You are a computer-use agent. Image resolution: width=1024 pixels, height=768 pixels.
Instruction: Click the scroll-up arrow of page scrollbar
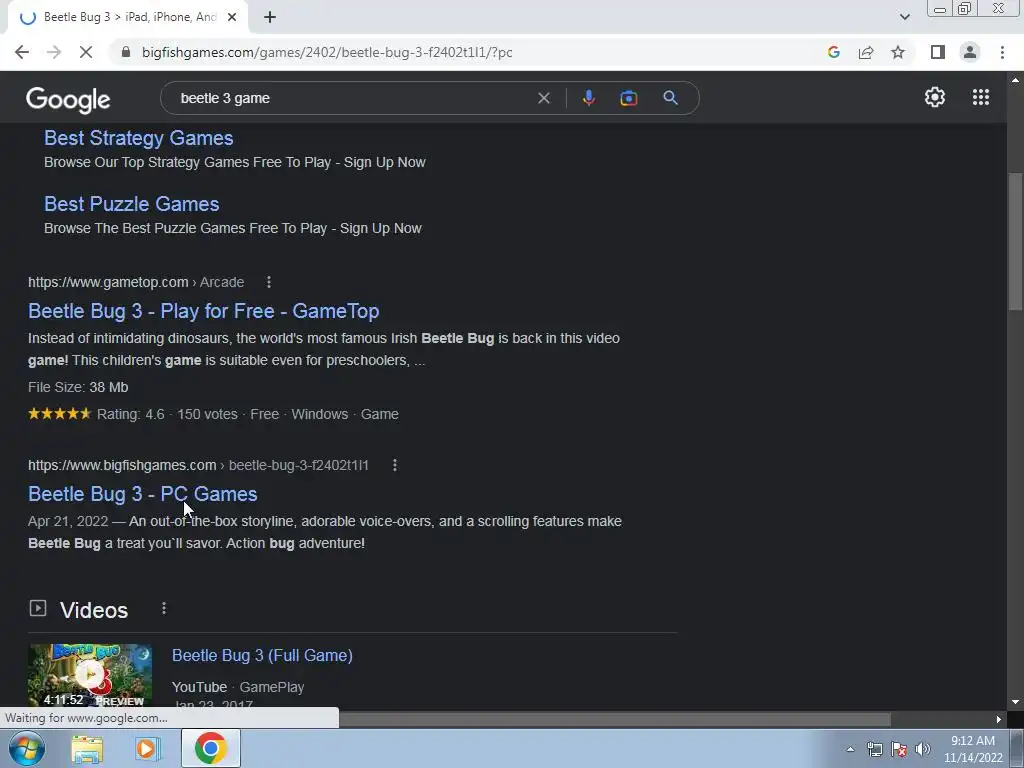(1015, 80)
